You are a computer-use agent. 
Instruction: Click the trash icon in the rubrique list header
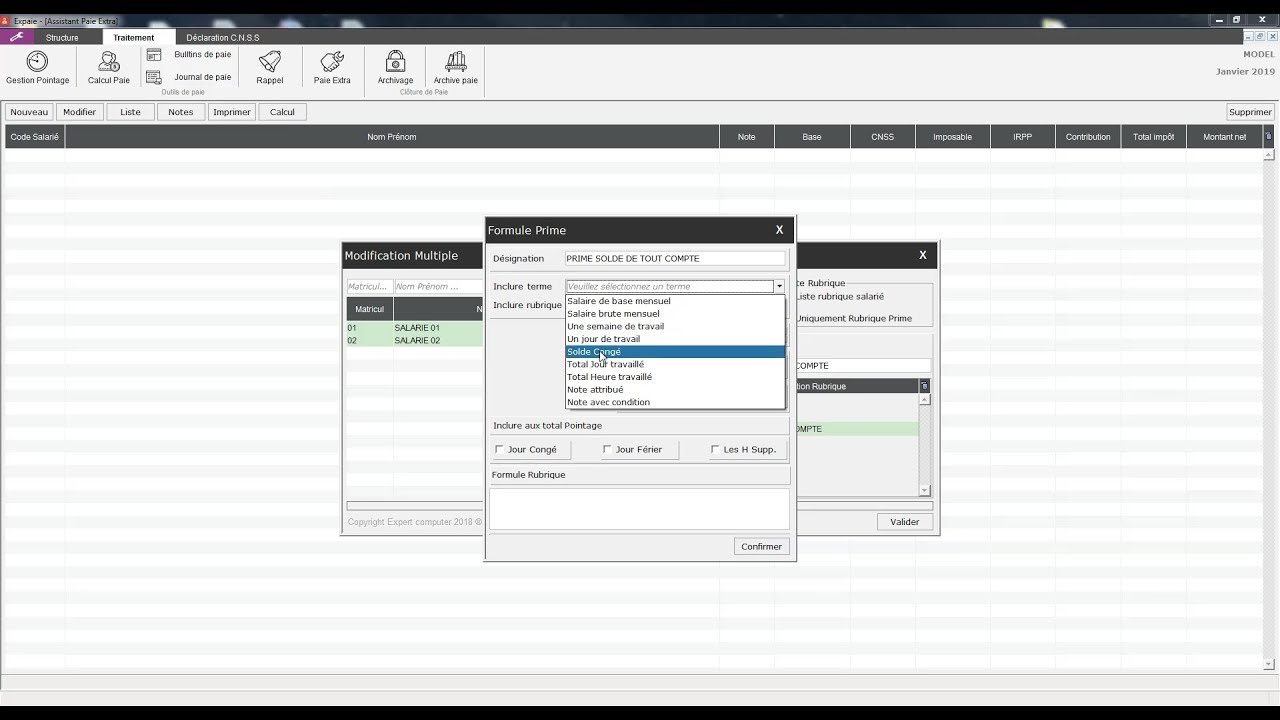pos(924,386)
